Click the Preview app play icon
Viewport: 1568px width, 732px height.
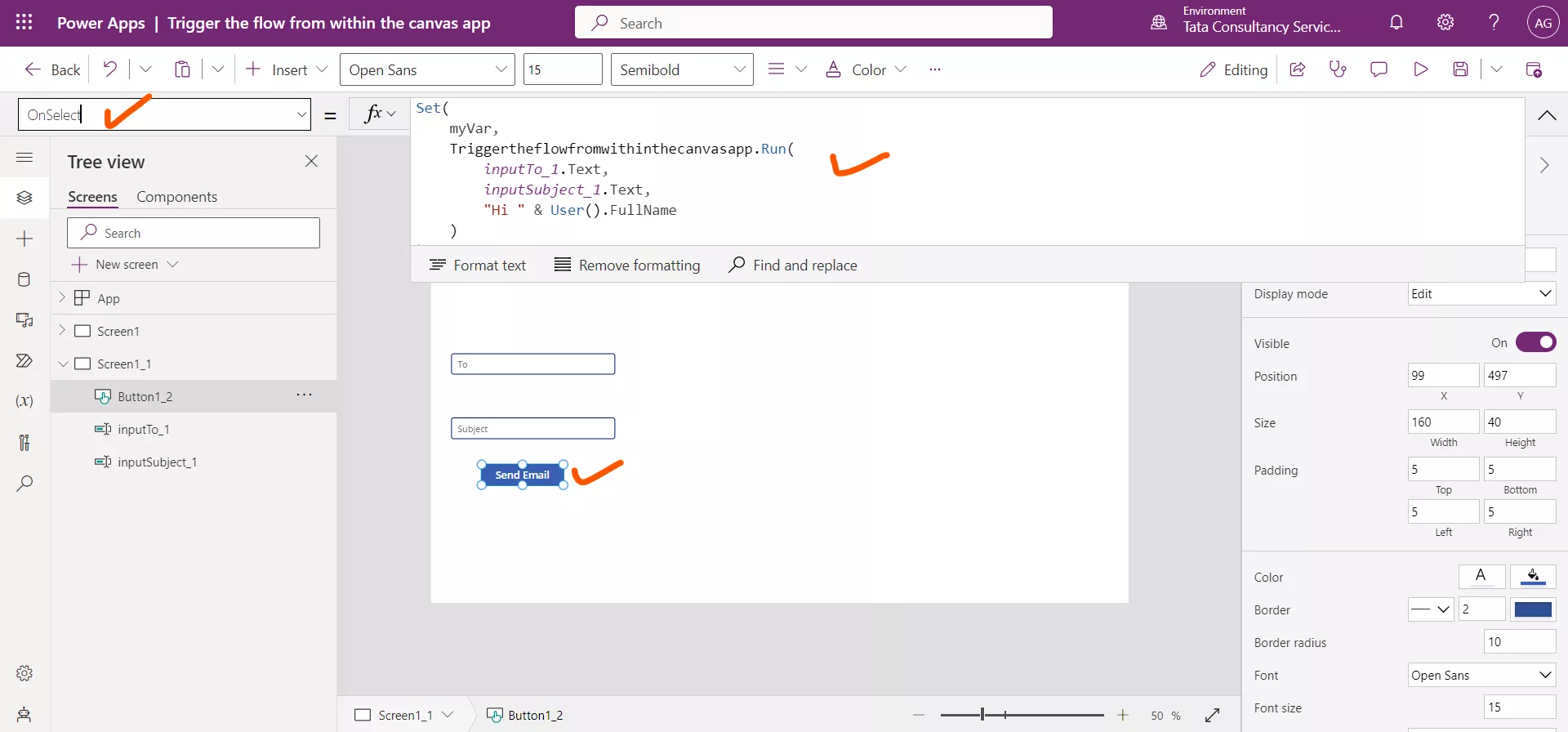(1420, 69)
